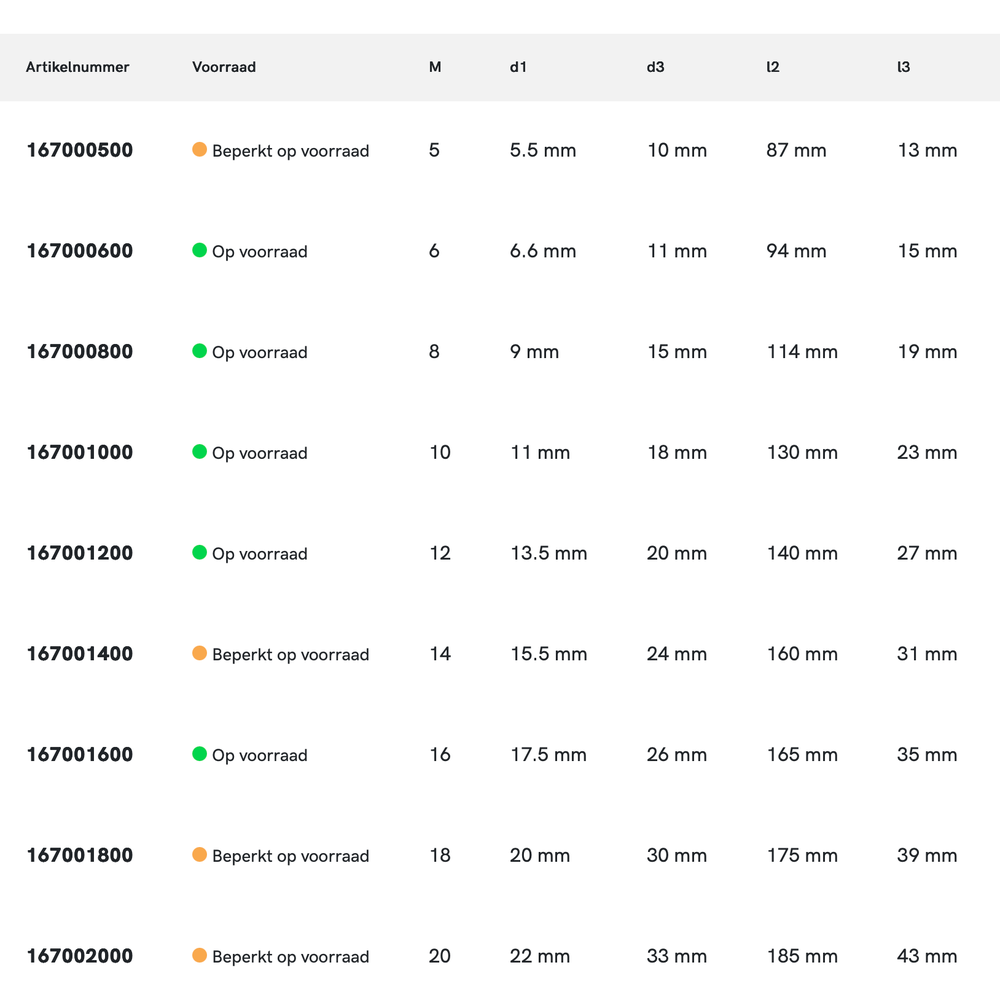Open article number 167000500

(x=79, y=151)
